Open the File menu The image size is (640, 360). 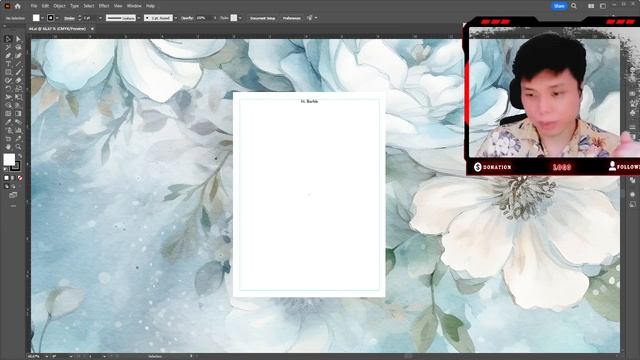34,6
